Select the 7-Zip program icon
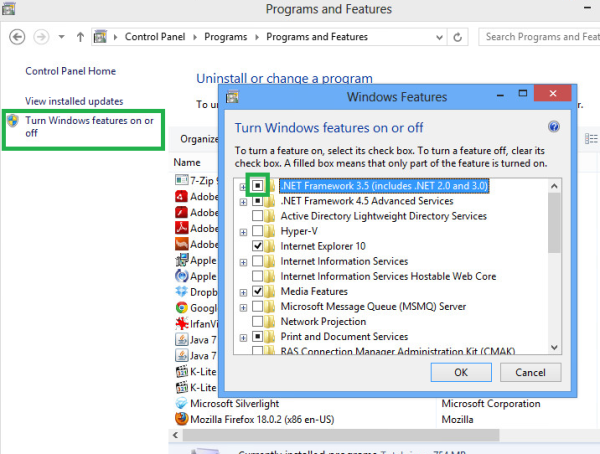 tap(181, 180)
